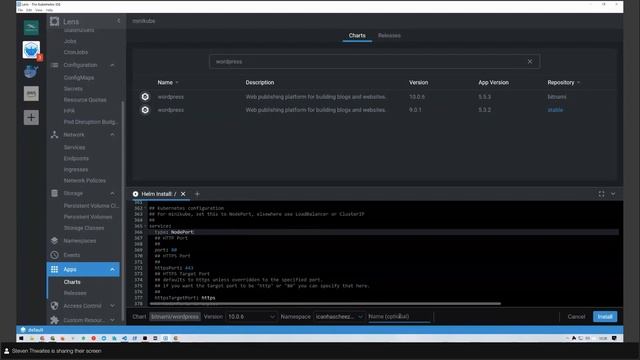Collapse the Network section chevron
The height and width of the screenshot is (360, 640).
coord(112,135)
